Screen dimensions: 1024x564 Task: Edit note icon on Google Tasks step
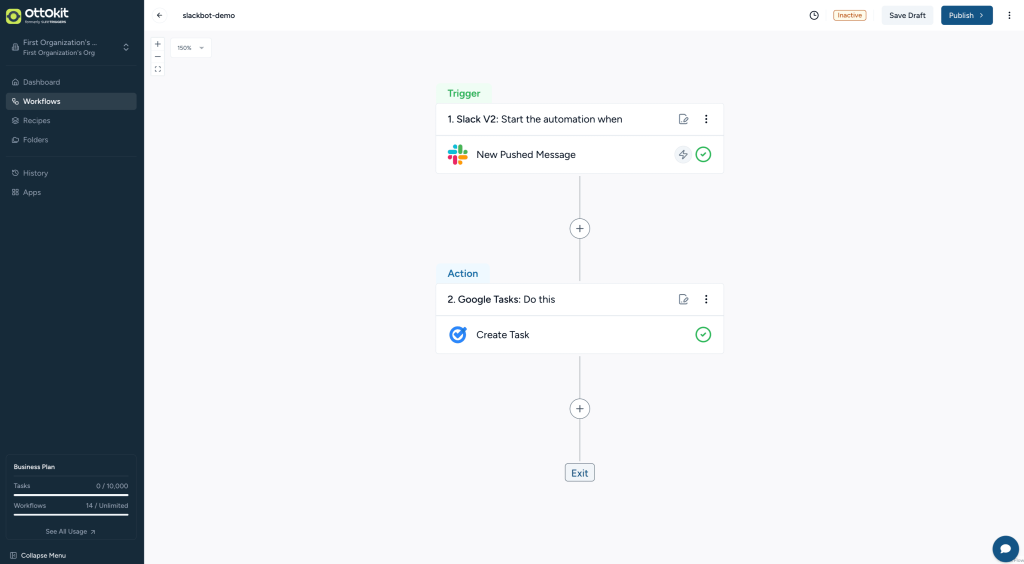[x=684, y=299]
